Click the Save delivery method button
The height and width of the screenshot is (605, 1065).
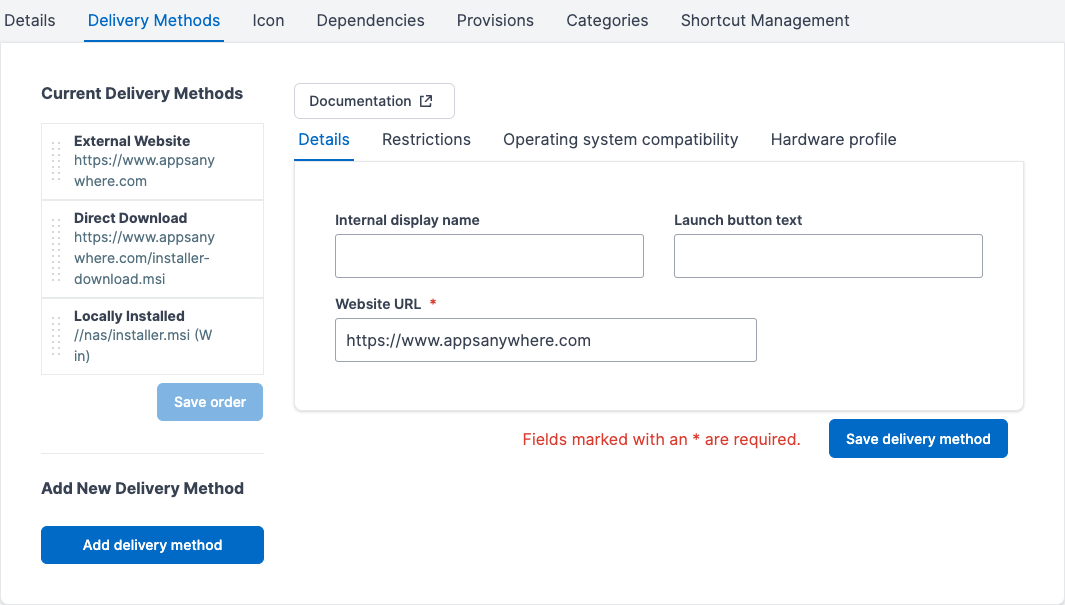click(918, 439)
